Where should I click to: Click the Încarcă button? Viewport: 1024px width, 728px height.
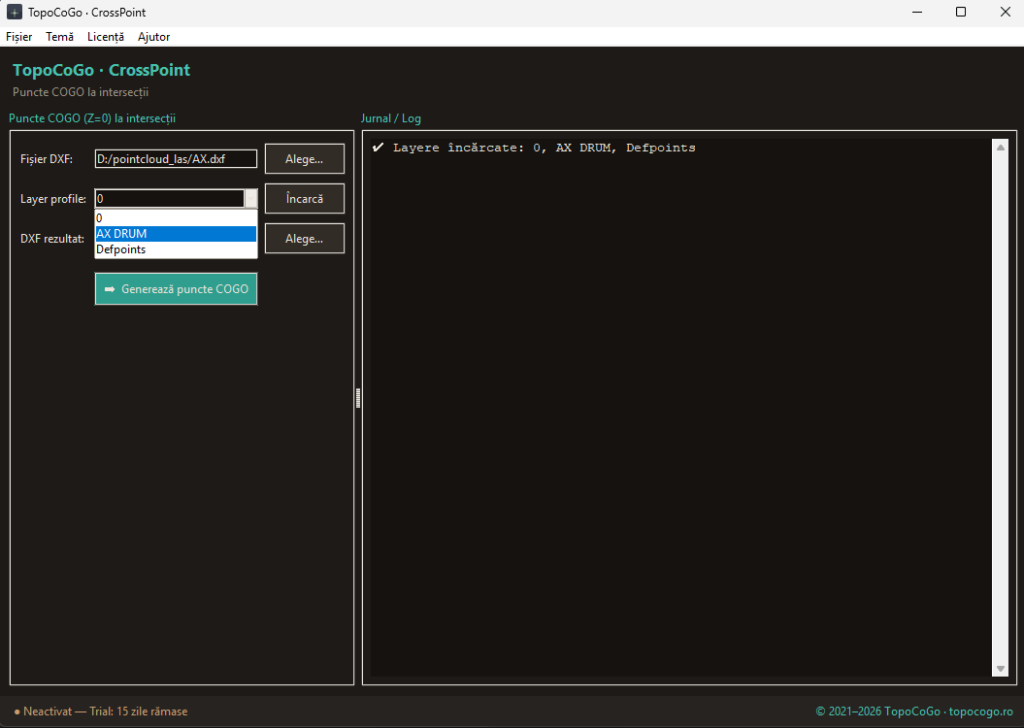pyautogui.click(x=304, y=198)
